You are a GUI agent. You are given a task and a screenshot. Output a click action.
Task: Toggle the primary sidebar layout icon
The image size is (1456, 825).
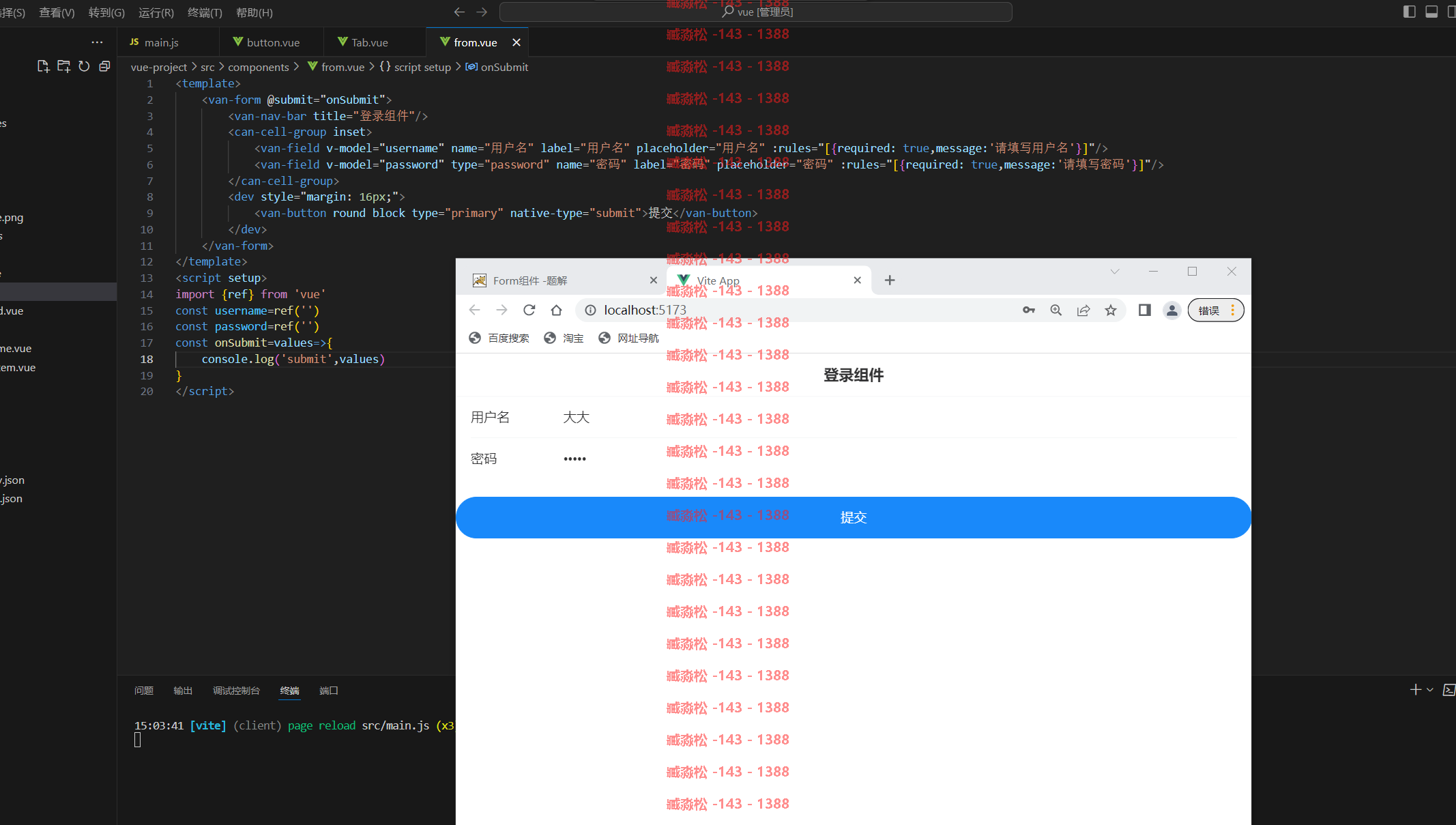[1410, 12]
